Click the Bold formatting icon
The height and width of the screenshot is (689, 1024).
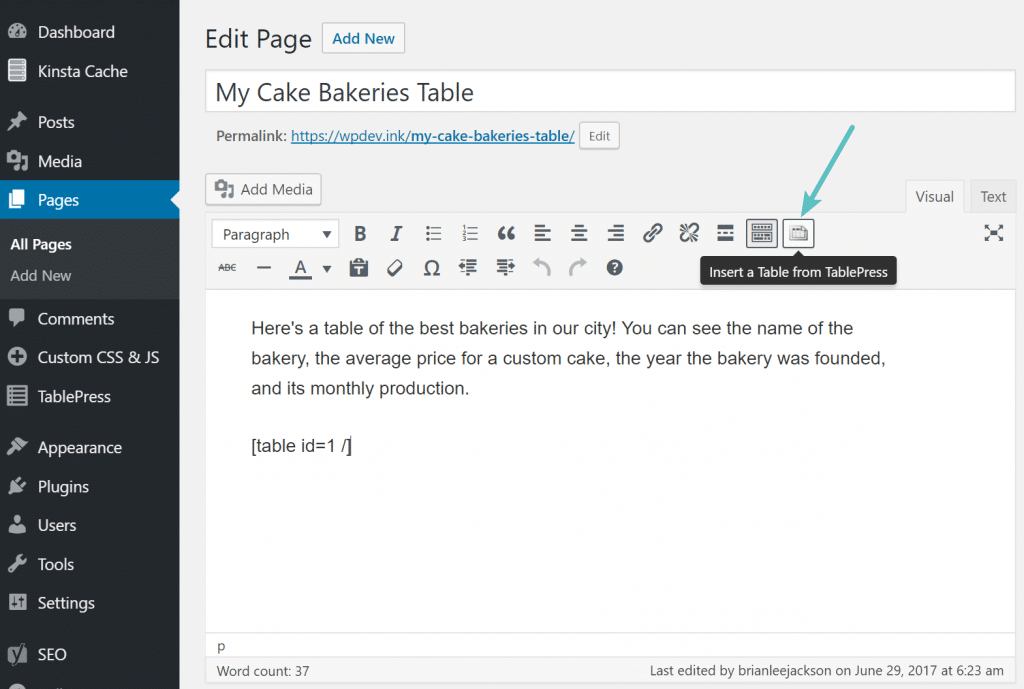(x=360, y=234)
